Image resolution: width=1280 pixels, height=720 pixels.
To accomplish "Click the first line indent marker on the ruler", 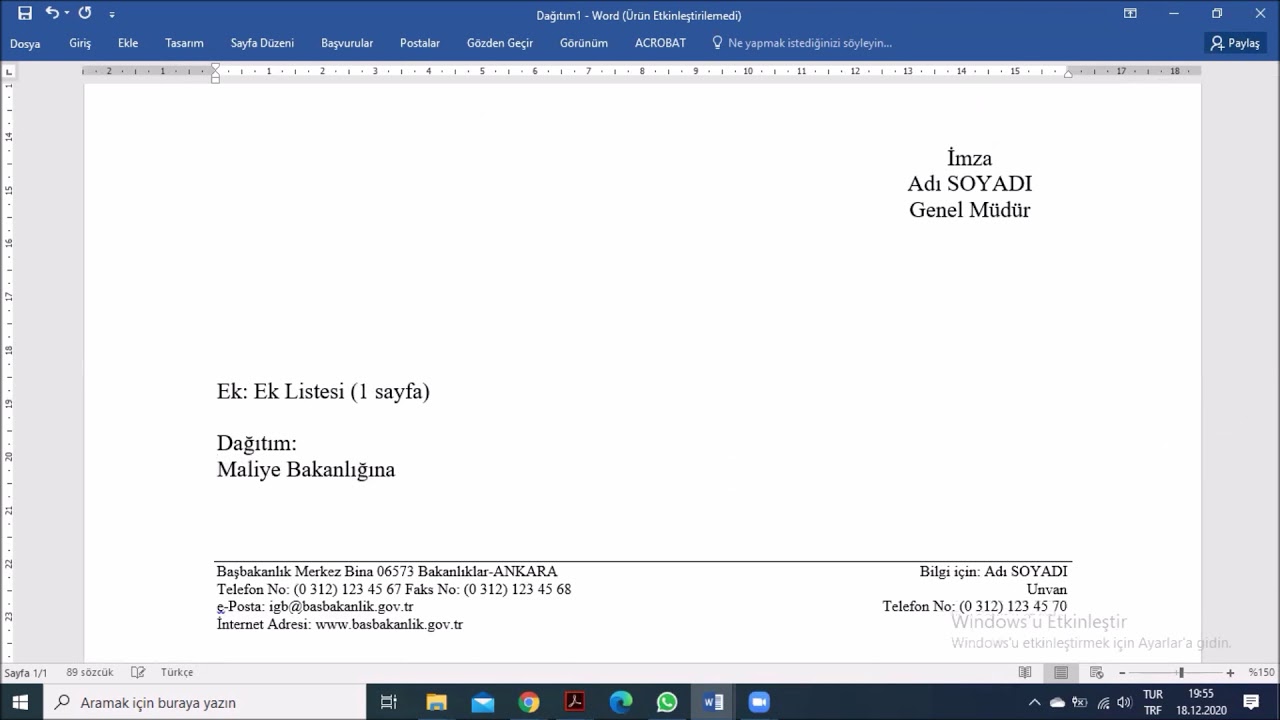I will coord(215,68).
